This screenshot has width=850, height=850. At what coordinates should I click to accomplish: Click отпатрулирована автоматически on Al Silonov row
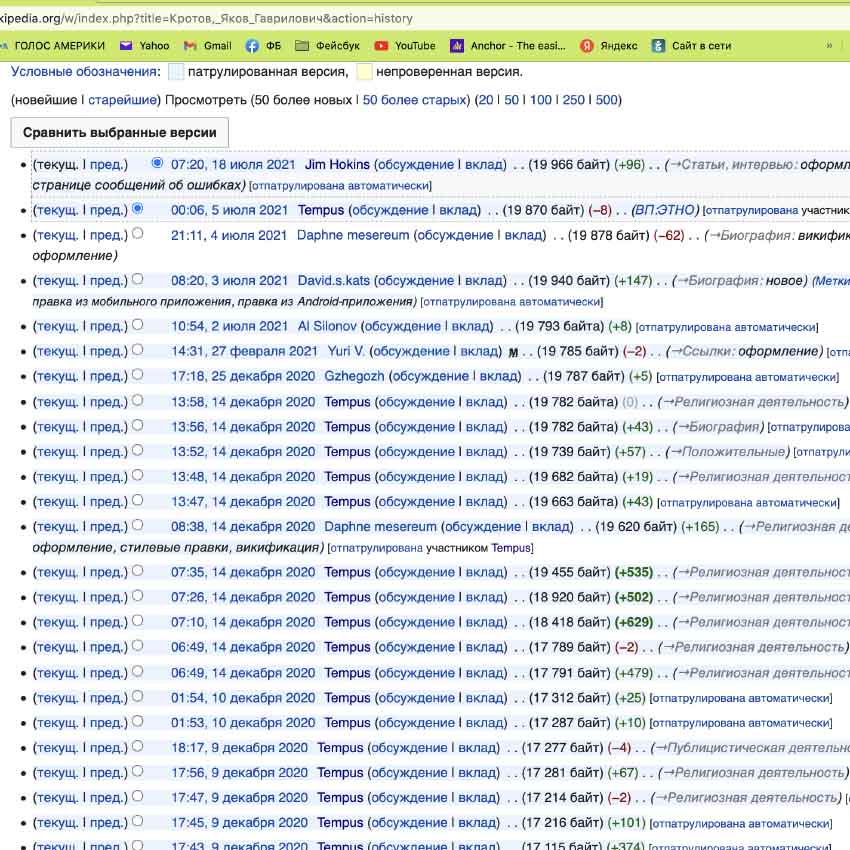(727, 327)
